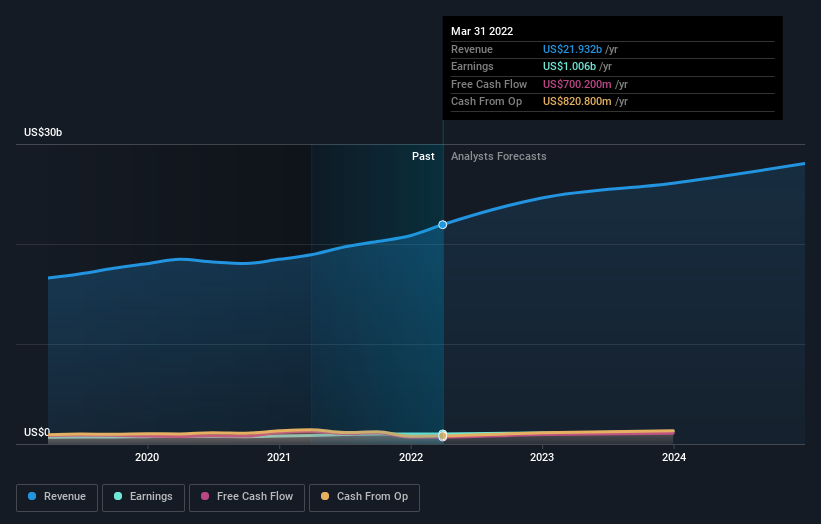Click the 2022 x-axis label
Screen dimensions: 821x524
(411, 457)
